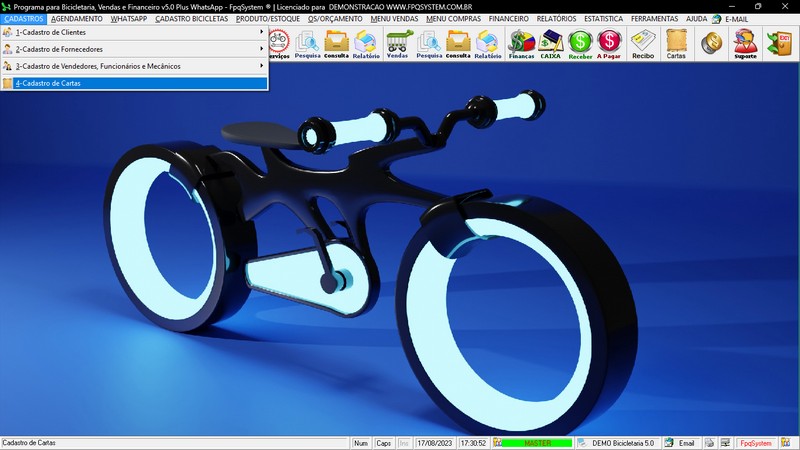
Task: Open the Relatório icon left of Vendas
Action: 366,44
